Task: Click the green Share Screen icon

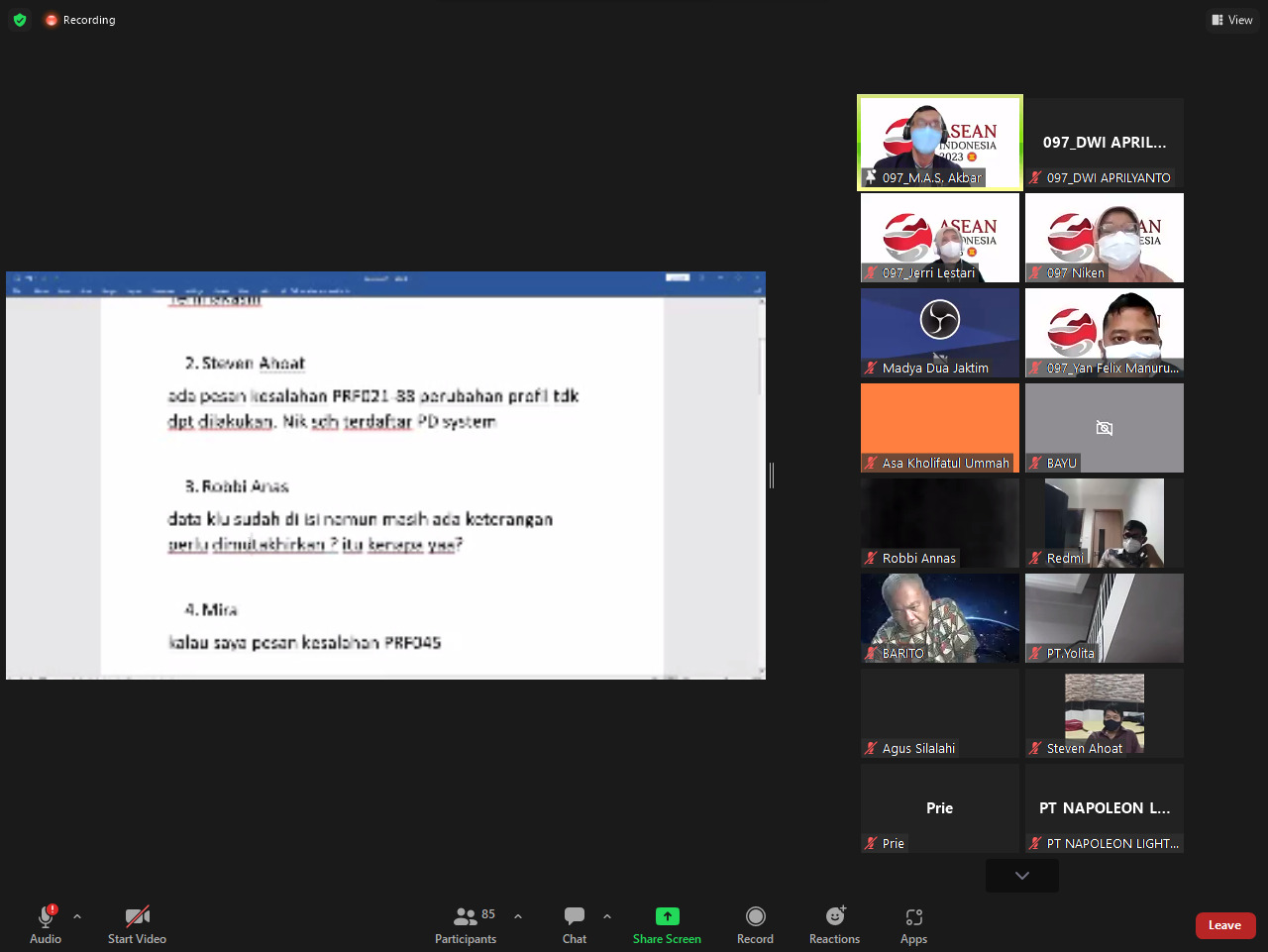Action: click(x=667, y=916)
